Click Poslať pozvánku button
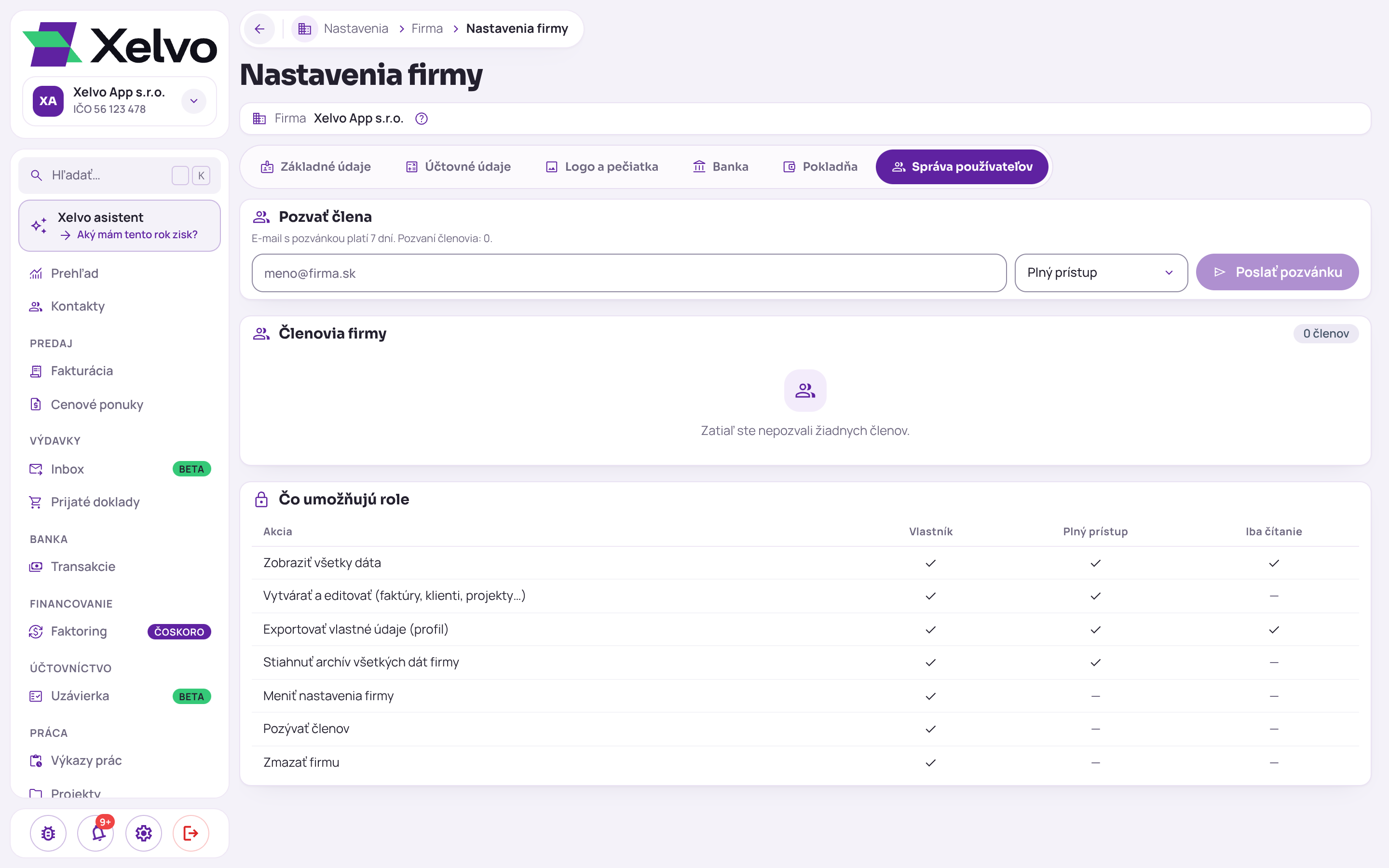Image resolution: width=1389 pixels, height=868 pixels. click(1277, 272)
